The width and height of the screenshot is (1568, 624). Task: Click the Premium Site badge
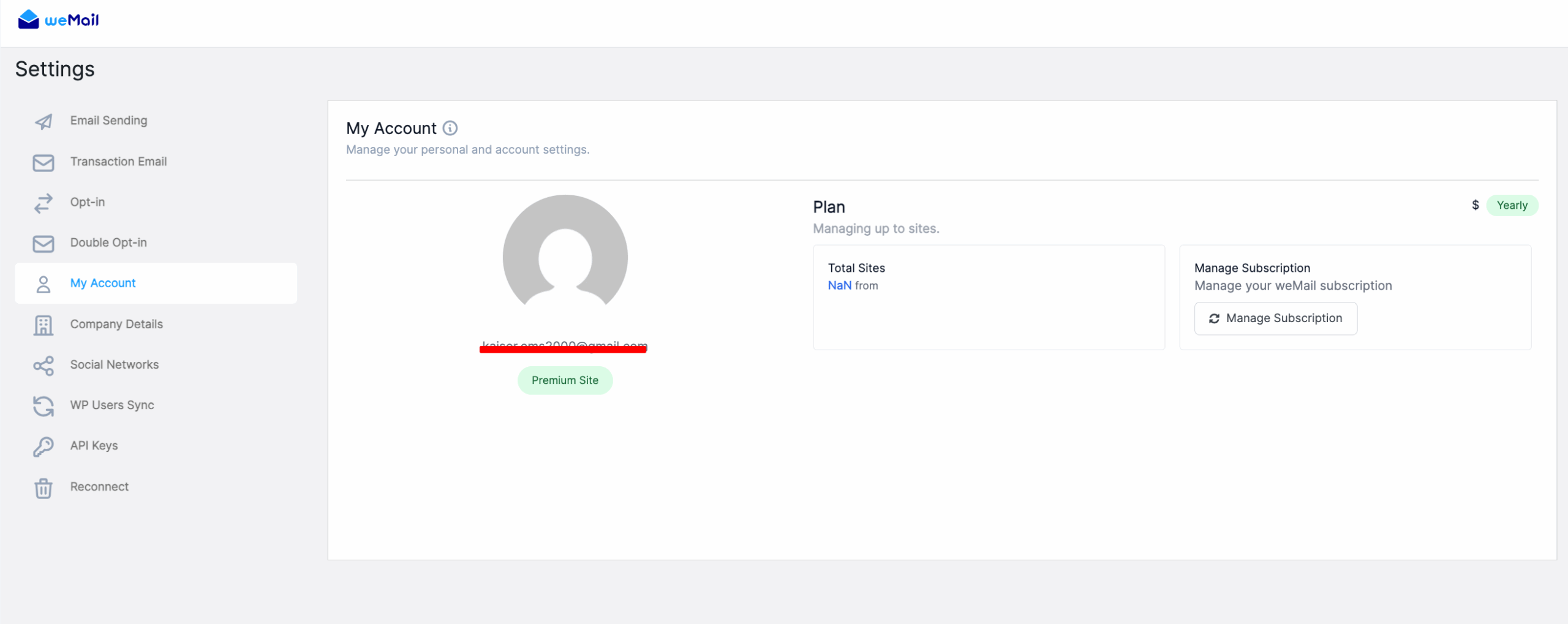(x=565, y=380)
